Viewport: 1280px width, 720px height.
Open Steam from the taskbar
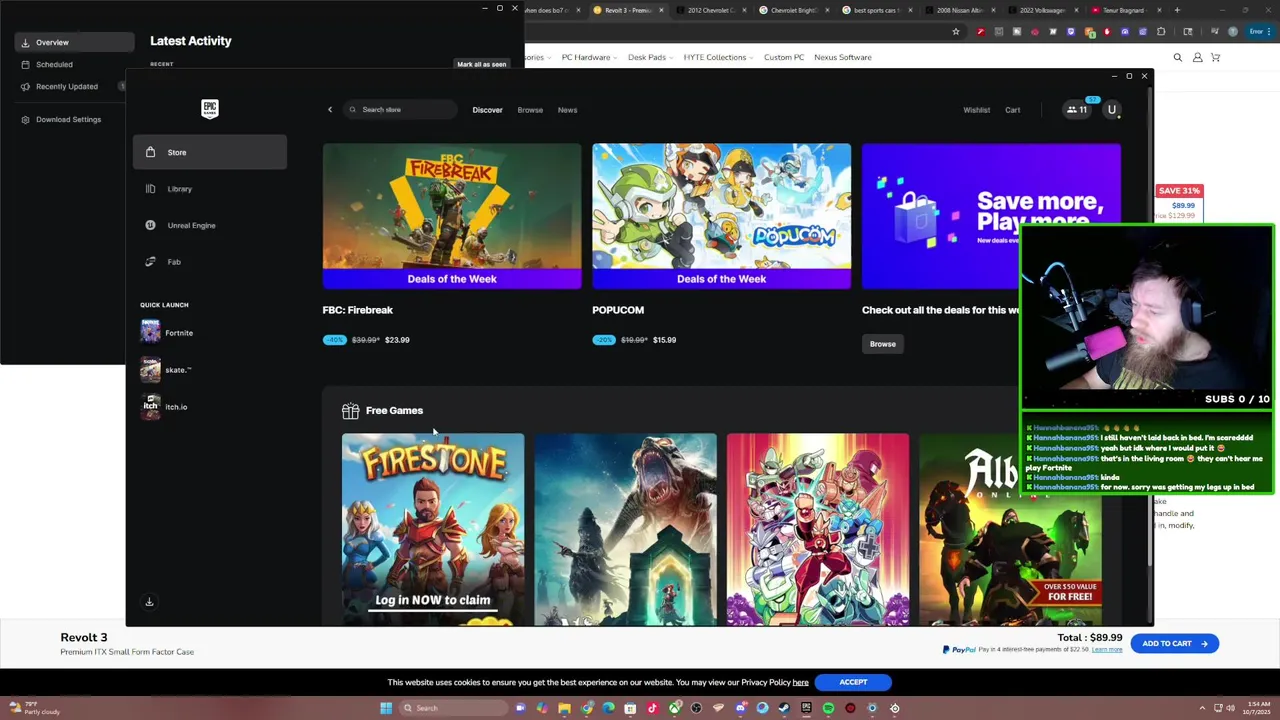click(x=784, y=708)
